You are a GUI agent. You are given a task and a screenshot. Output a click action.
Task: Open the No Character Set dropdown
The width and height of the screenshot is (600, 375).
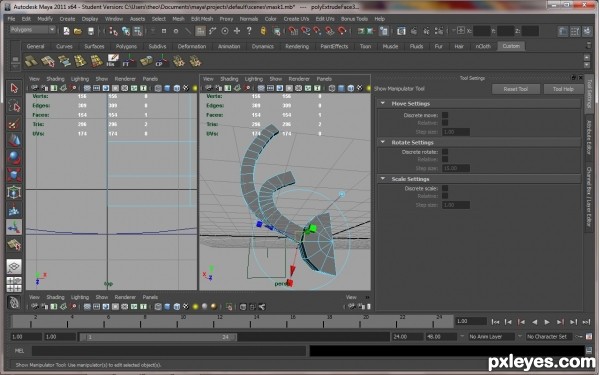[549, 337]
